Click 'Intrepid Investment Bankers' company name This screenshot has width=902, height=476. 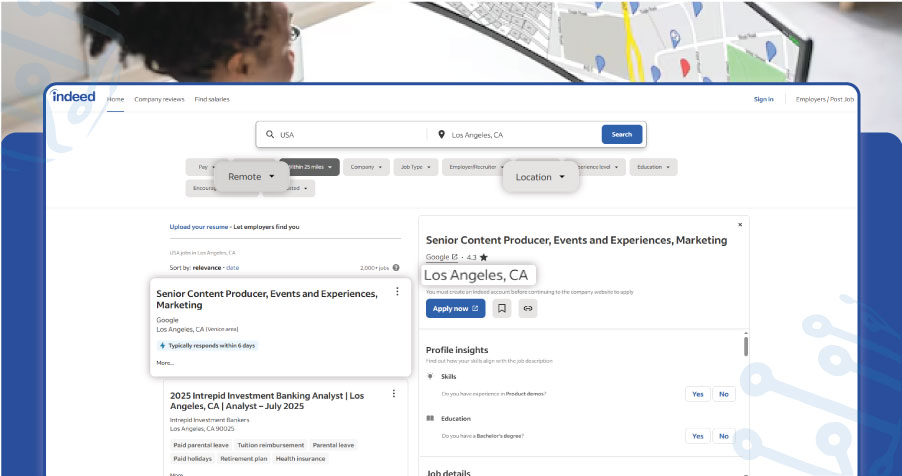(209, 420)
